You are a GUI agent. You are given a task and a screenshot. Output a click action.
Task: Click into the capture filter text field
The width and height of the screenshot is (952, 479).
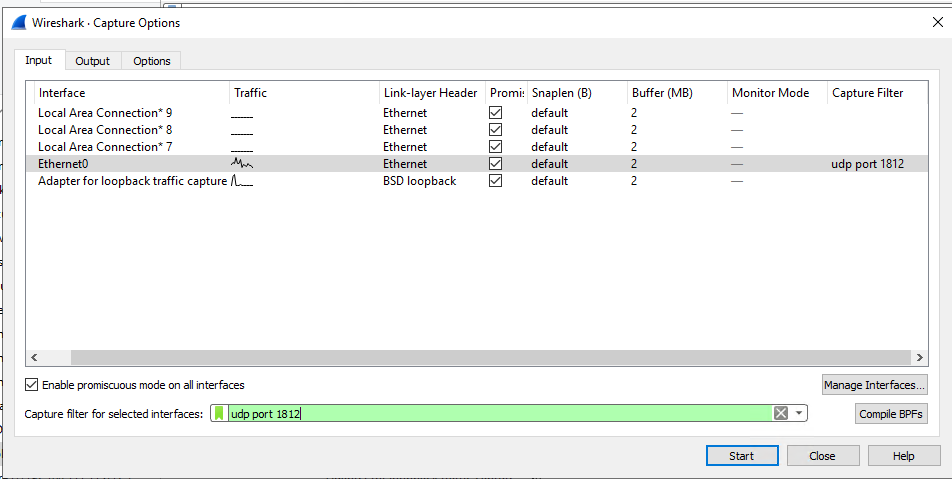click(x=500, y=414)
